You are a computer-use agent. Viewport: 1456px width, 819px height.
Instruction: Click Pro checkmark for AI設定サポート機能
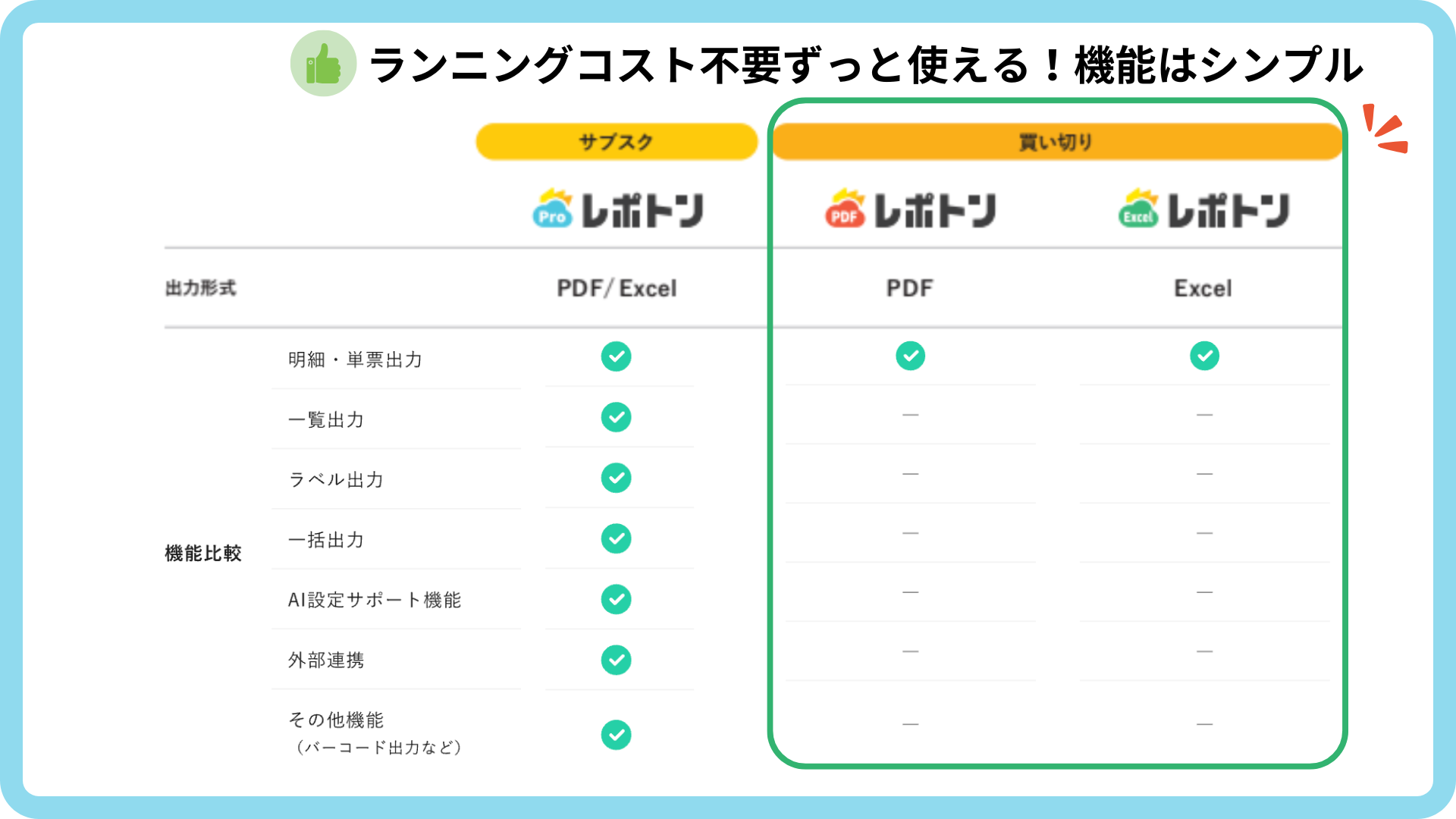pos(617,599)
